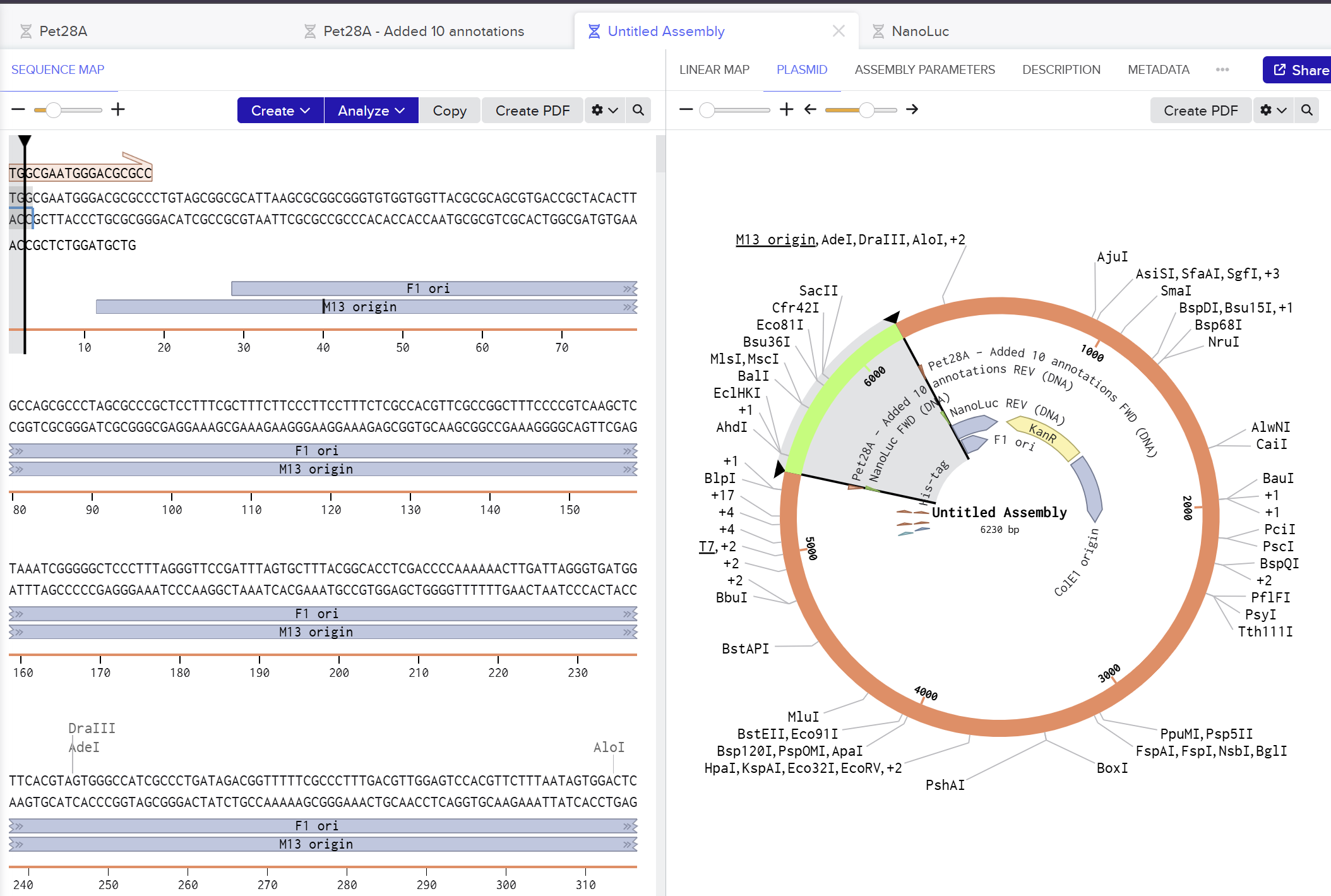
Task: Select the BlpI enzyme label
Action: pyautogui.click(x=720, y=479)
